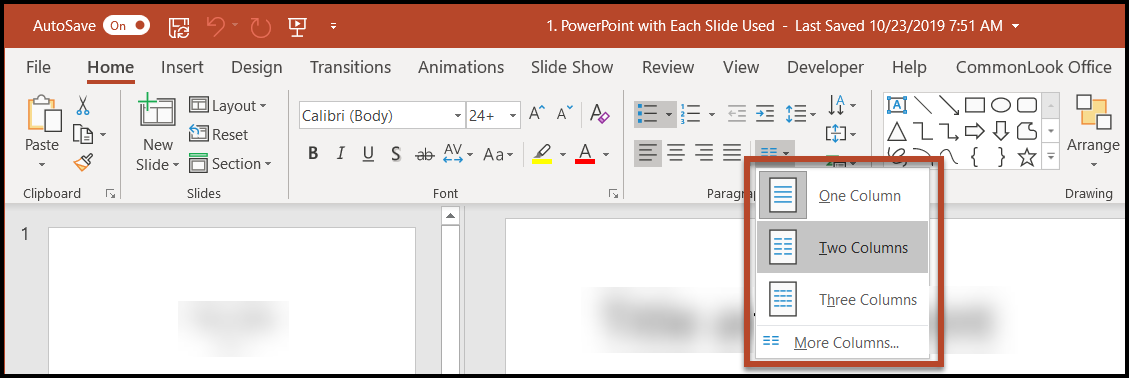Open the bullets dropdown arrow
The height and width of the screenshot is (378, 1129).
[669, 114]
